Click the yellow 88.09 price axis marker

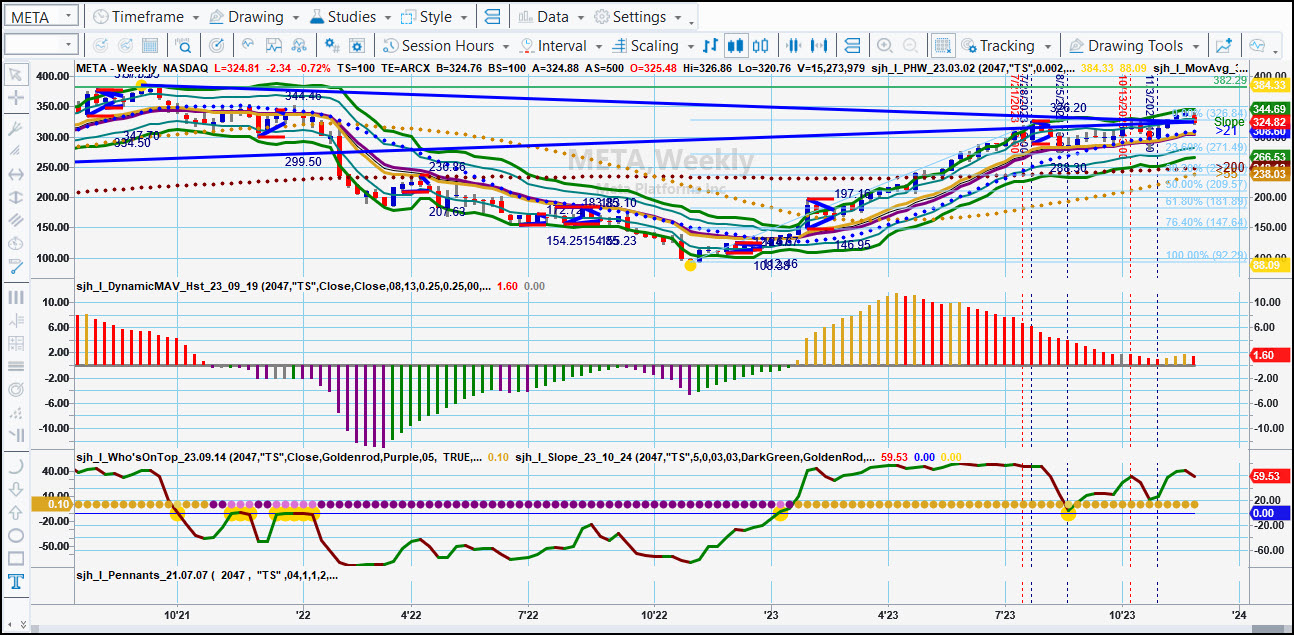tap(1270, 265)
